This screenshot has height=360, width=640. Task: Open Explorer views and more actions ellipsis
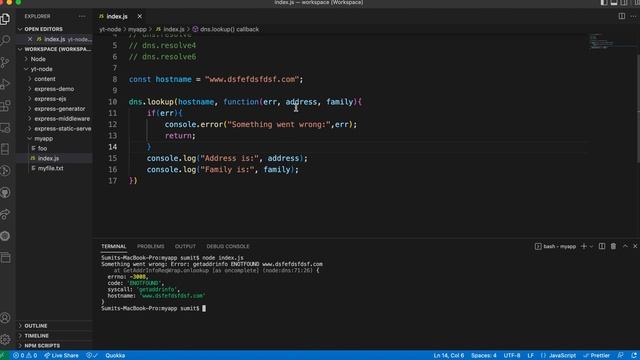(x=82, y=16)
